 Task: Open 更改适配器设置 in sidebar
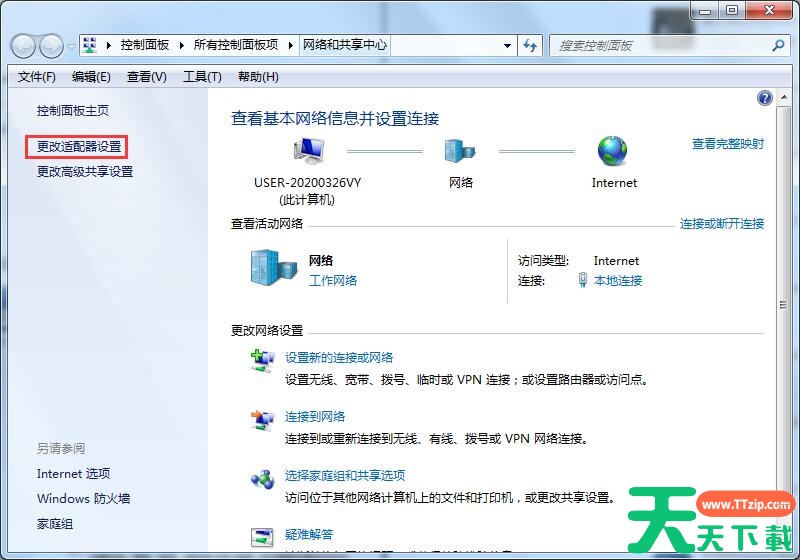coord(79,147)
